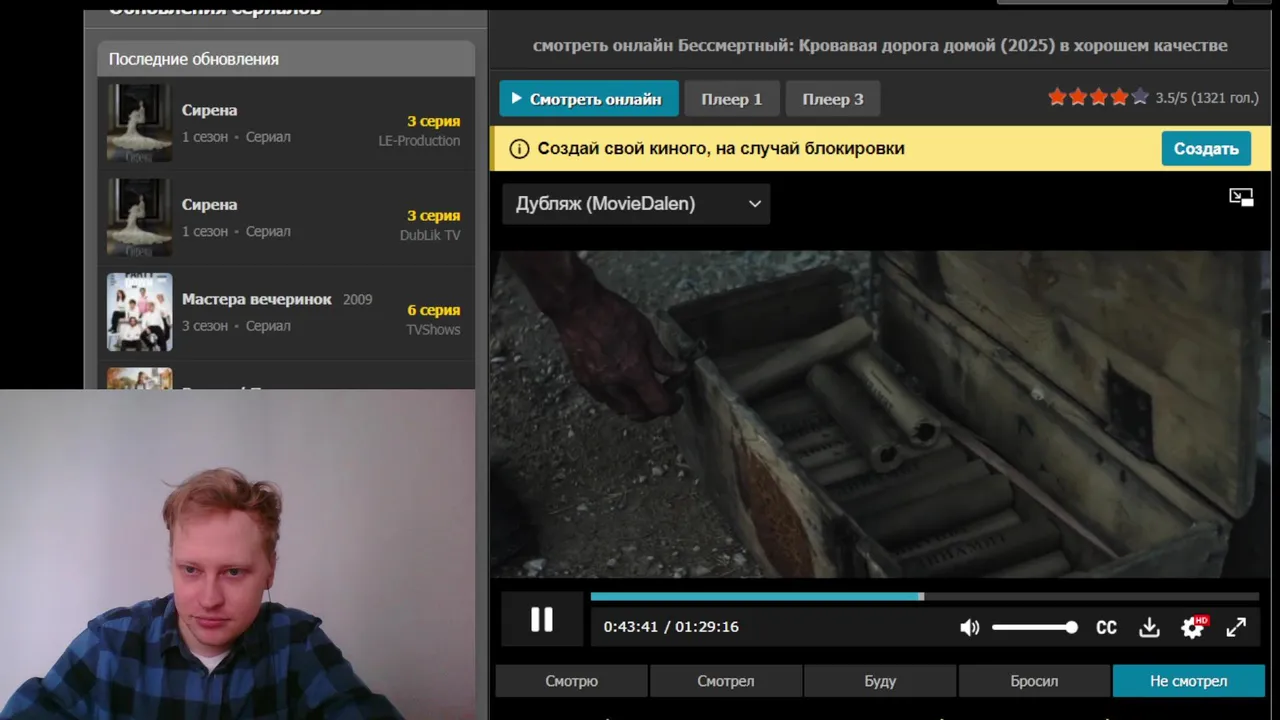Image resolution: width=1280 pixels, height=720 pixels.
Task: Click 6 серия label for Мастера вечеринок
Action: (x=434, y=310)
